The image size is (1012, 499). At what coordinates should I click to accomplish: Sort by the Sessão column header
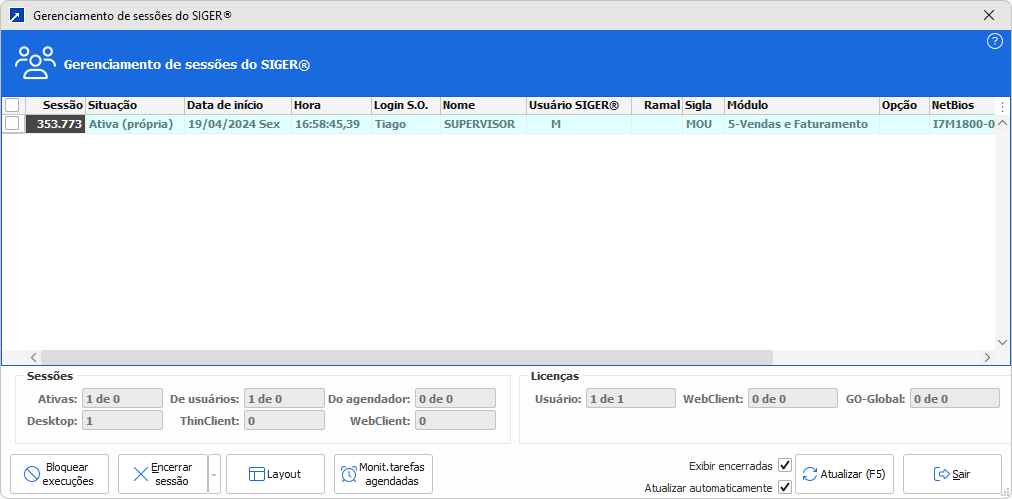pos(56,105)
